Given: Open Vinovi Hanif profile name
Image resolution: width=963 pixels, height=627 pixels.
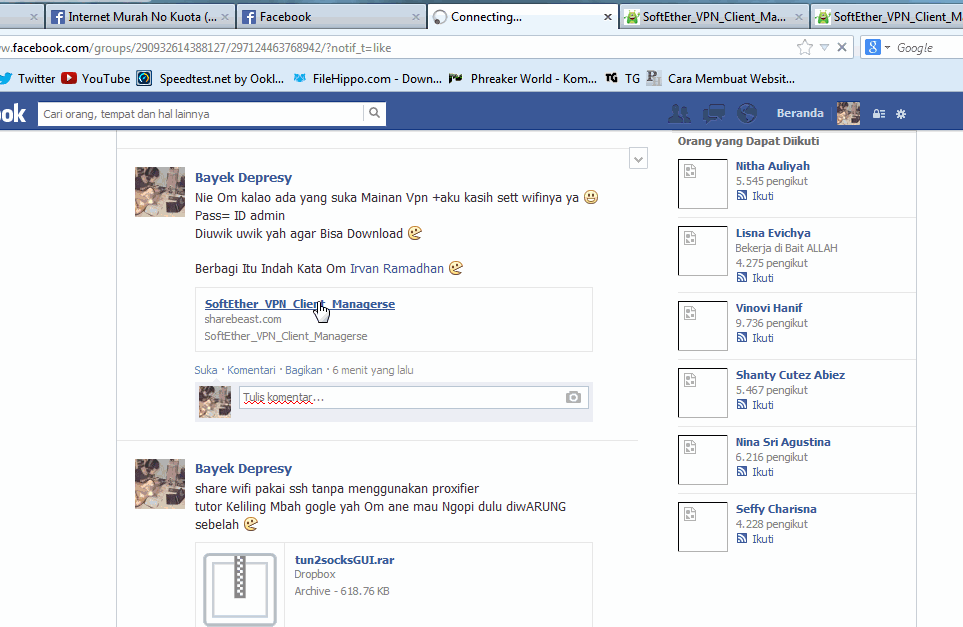Looking at the screenshot, I should [x=769, y=308].
